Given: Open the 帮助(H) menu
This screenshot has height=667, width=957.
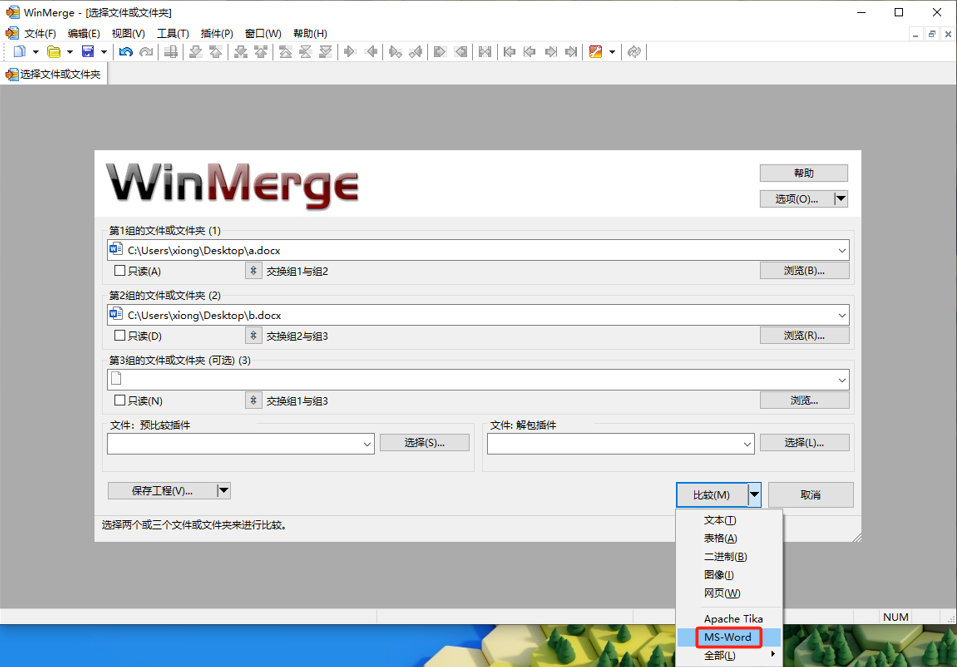Looking at the screenshot, I should coord(310,34).
